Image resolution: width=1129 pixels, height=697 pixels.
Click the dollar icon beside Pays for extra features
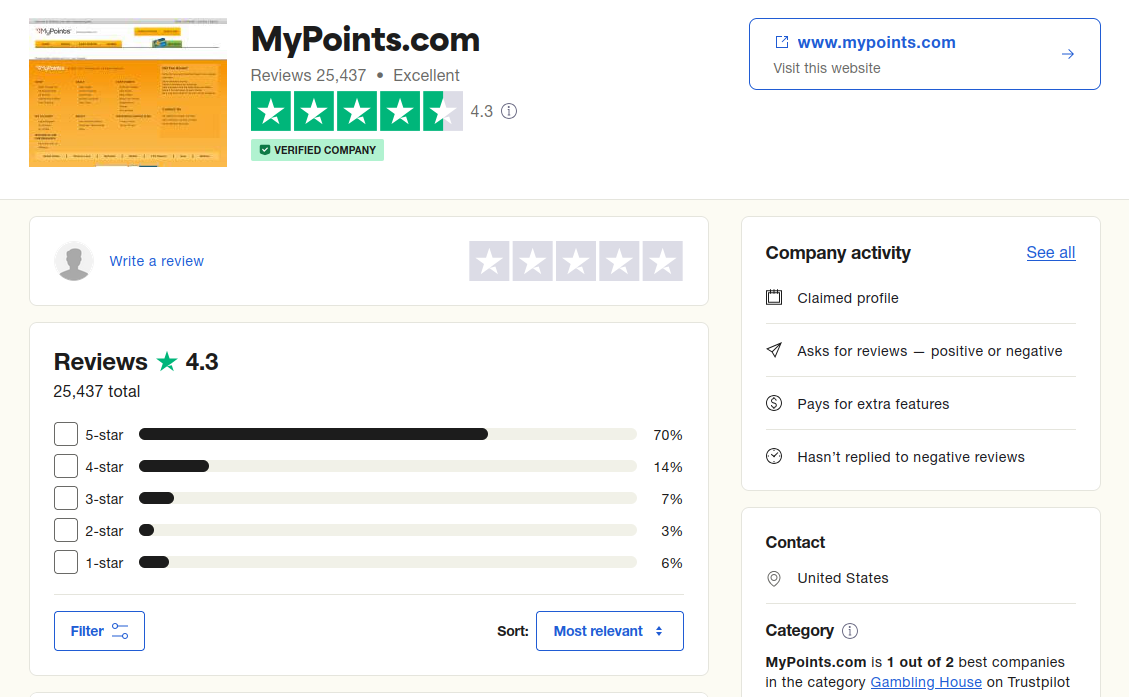pos(773,404)
